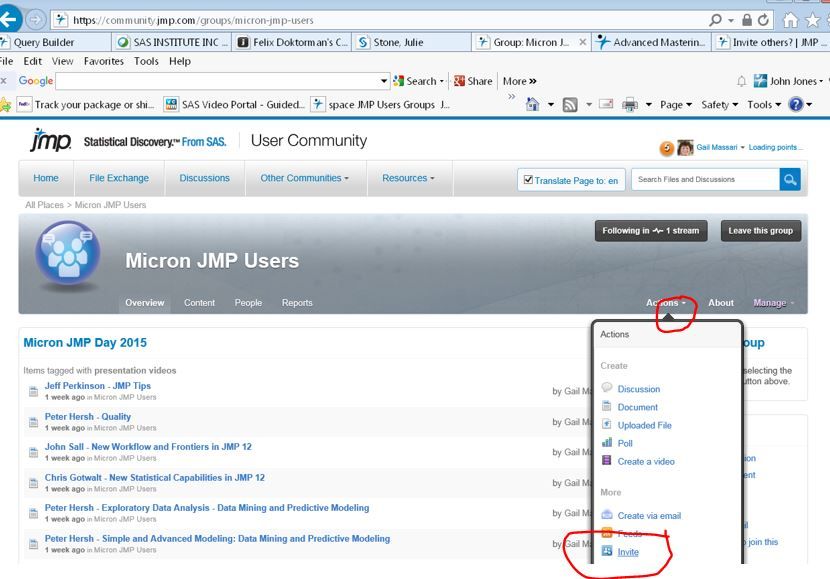Close the Group: Micron J... tab
The width and height of the screenshot is (830, 579).
(582, 42)
